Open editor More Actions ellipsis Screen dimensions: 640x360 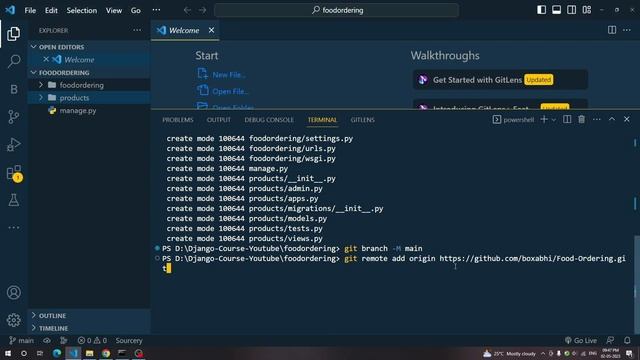(x=627, y=30)
